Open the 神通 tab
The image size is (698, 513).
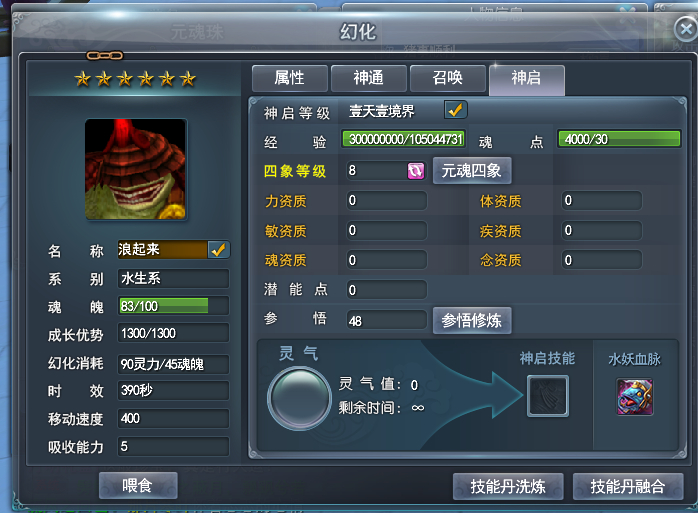369,78
